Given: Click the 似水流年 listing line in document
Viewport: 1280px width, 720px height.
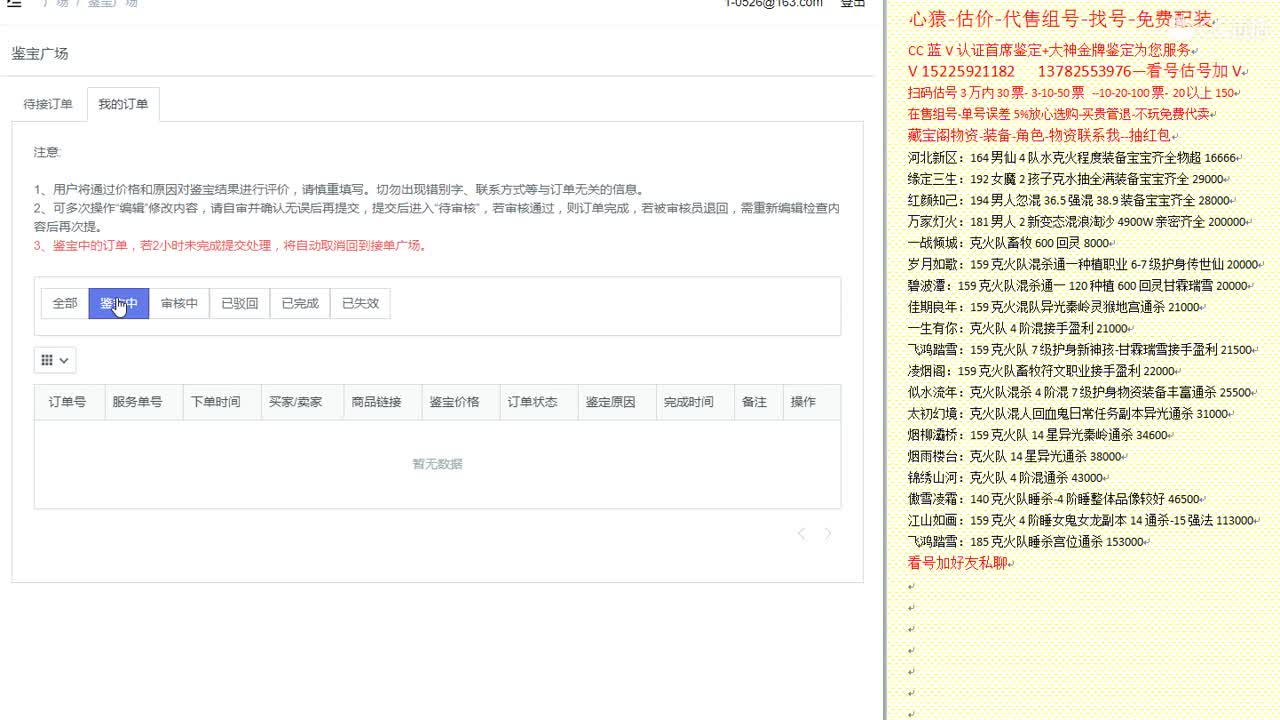Looking at the screenshot, I should 1083,393.
